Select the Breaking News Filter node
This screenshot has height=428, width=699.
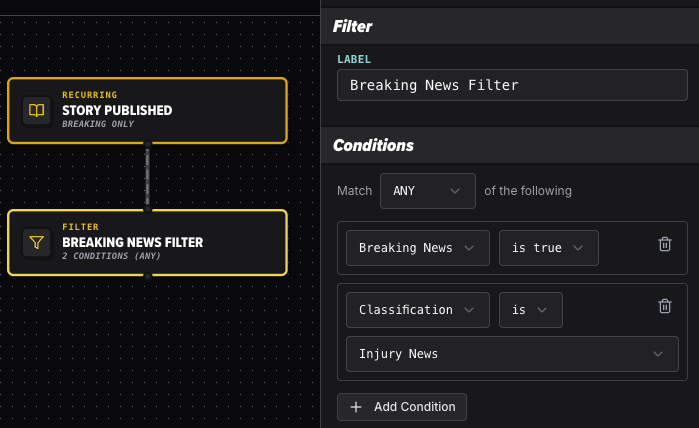148,243
